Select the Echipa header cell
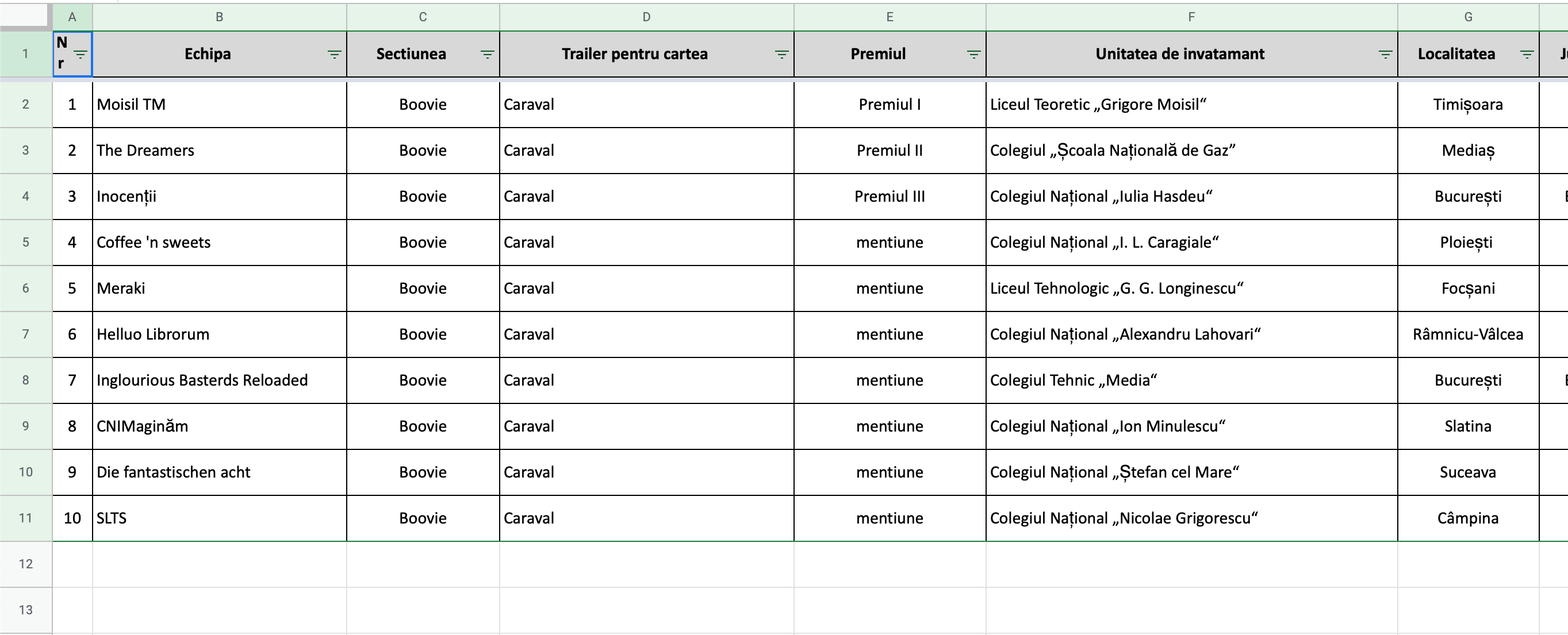 click(220, 54)
